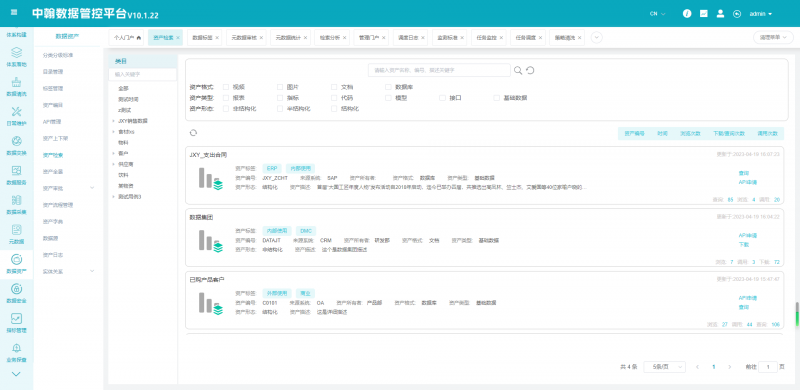Click the circular arrow logout icon in header
The image size is (800, 390).
pos(737,14)
